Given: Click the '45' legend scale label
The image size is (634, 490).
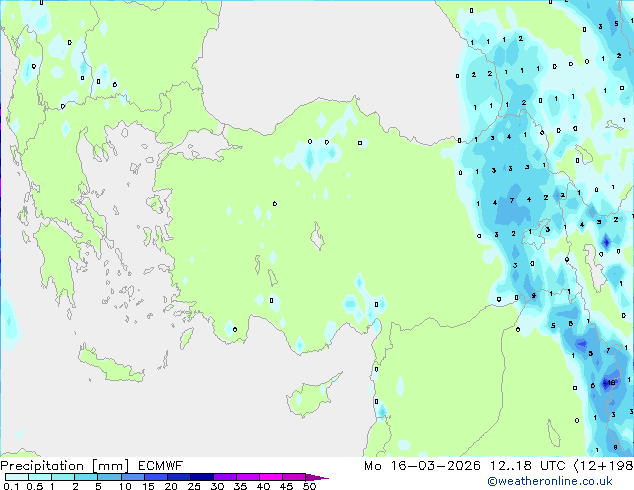Looking at the screenshot, I should tap(286, 486).
